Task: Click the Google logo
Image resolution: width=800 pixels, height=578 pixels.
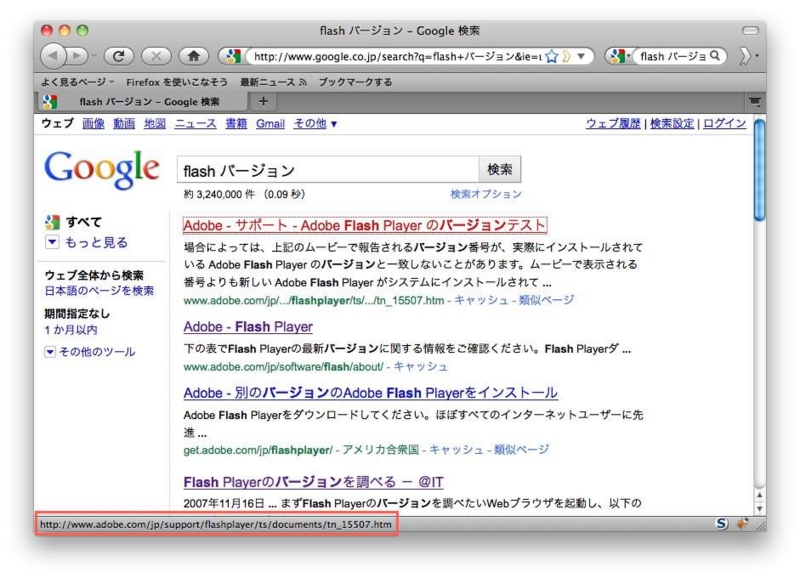Action: pyautogui.click(x=102, y=169)
